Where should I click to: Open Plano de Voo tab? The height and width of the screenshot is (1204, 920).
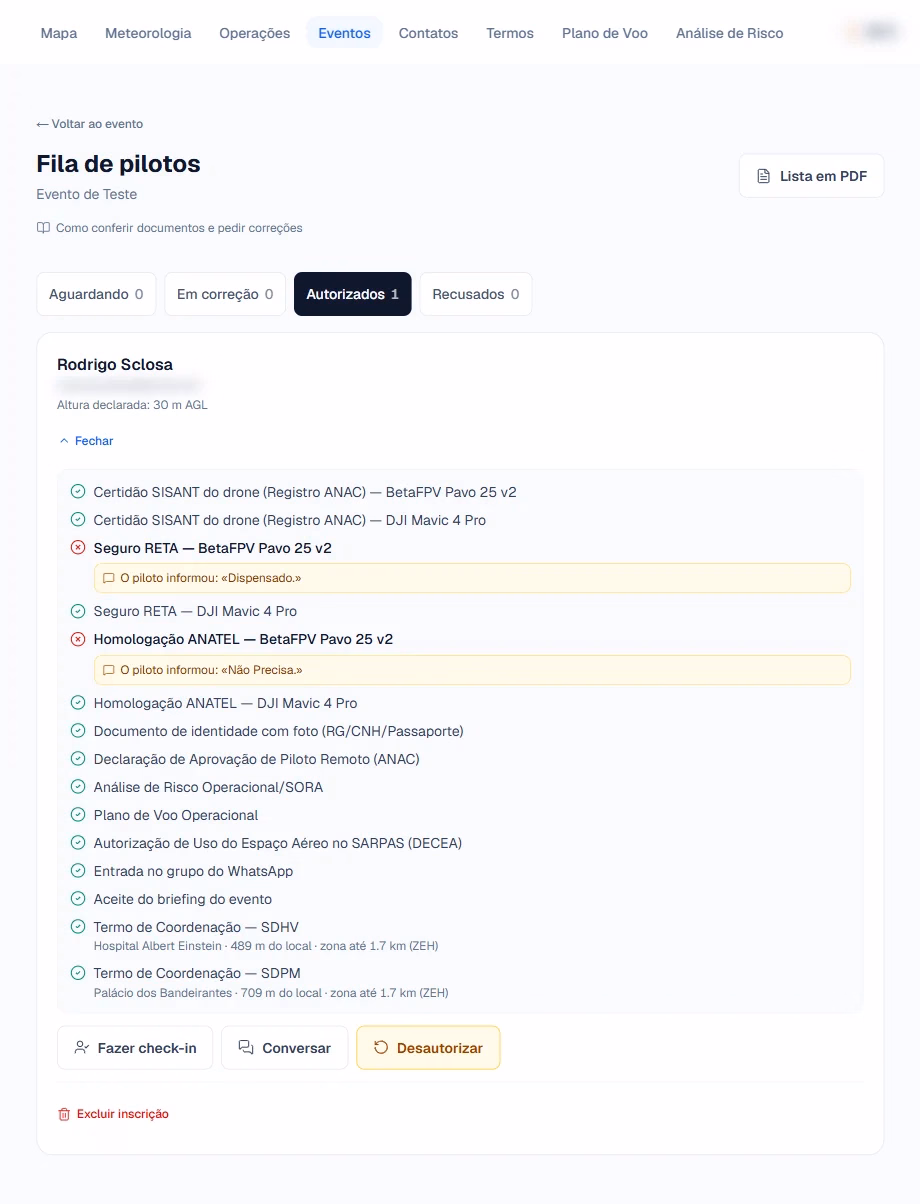(605, 33)
